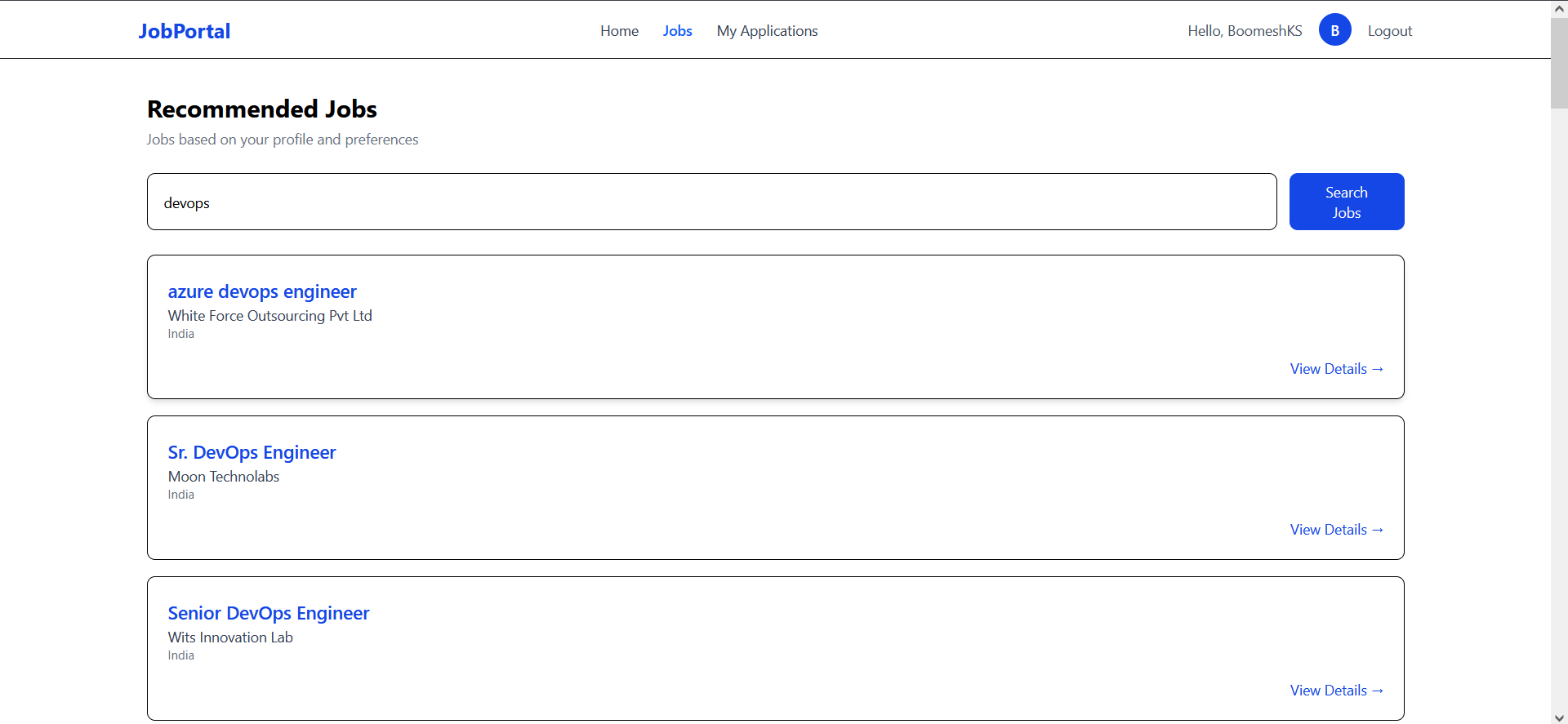Viewport: 1568px width, 724px height.
Task: View Details for Moon Technolabs job
Action: pos(1336,530)
